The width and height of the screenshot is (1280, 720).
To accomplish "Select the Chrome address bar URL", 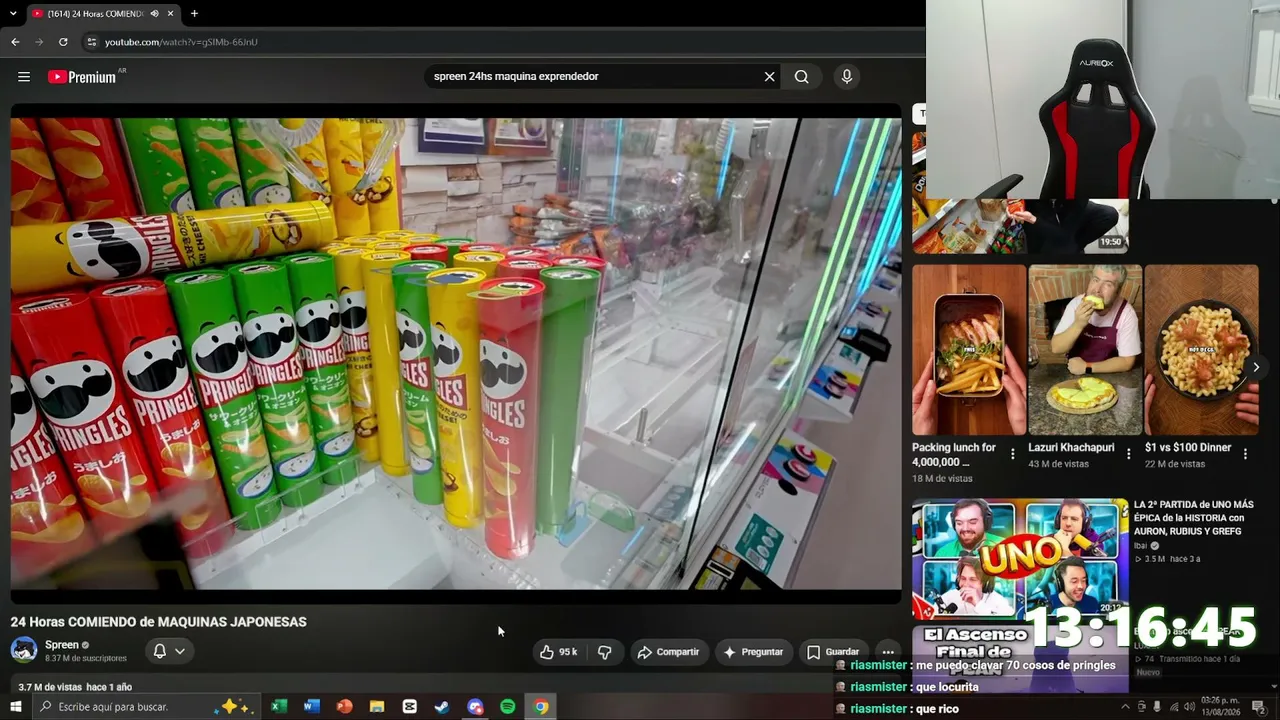I will [x=181, y=42].
